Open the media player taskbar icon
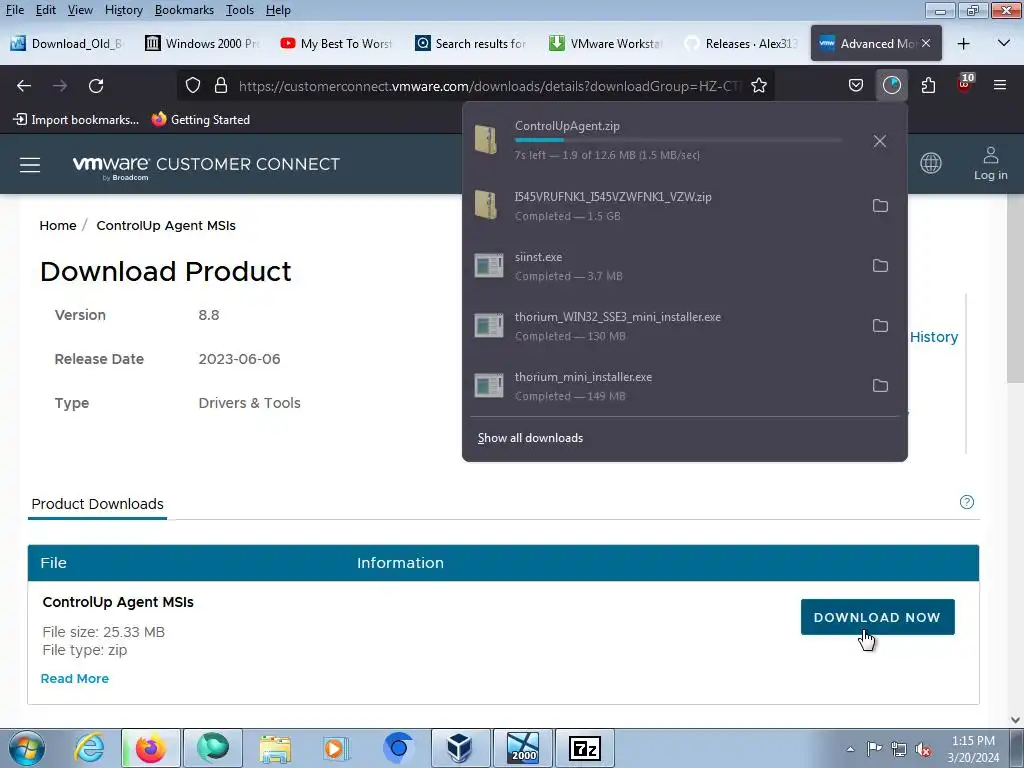Image resolution: width=1024 pixels, height=768 pixels. point(336,748)
